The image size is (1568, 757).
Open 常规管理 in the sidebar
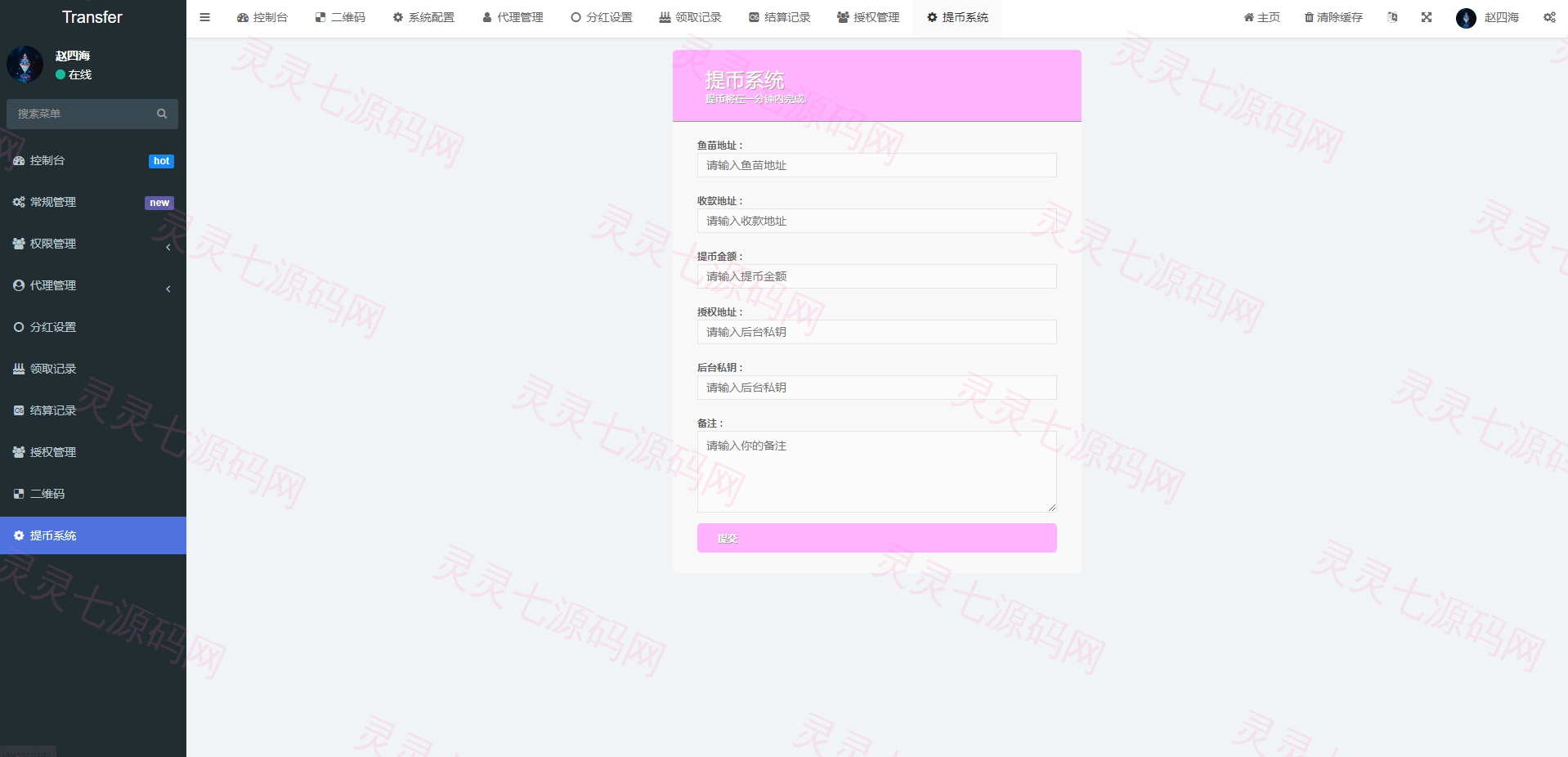pyautogui.click(x=93, y=202)
